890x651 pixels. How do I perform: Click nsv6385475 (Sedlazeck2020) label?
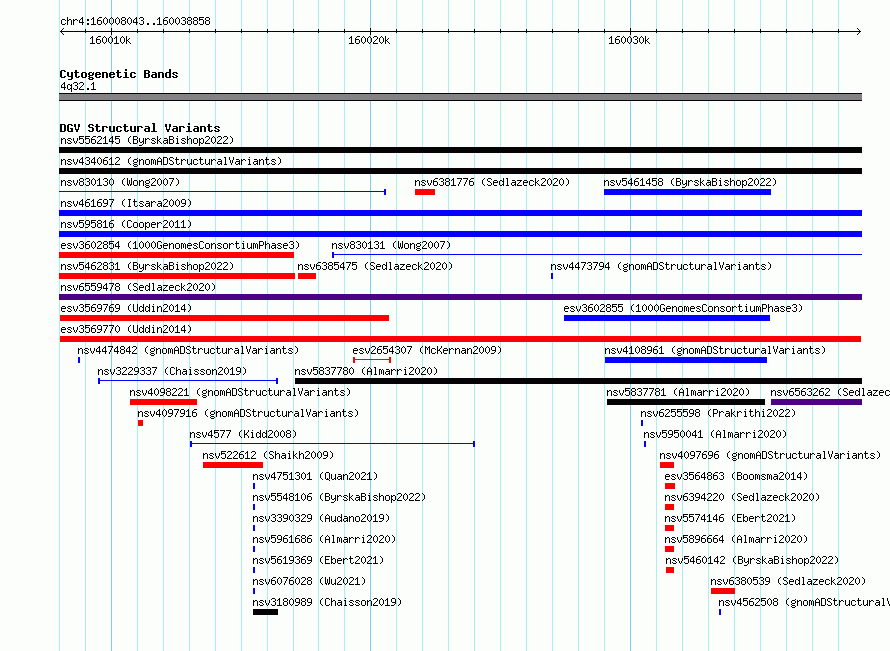(x=375, y=266)
